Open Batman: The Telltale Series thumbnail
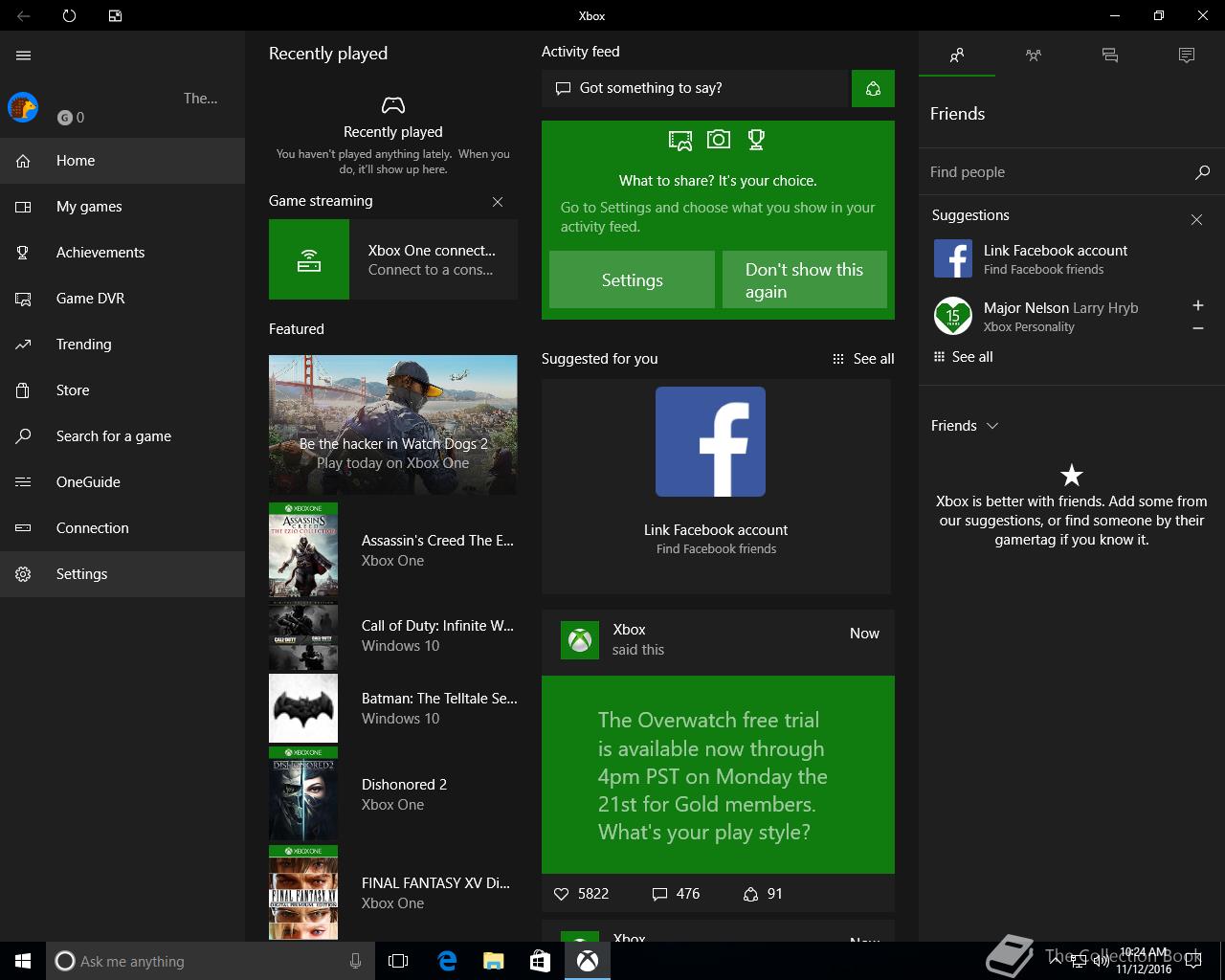 [303, 708]
